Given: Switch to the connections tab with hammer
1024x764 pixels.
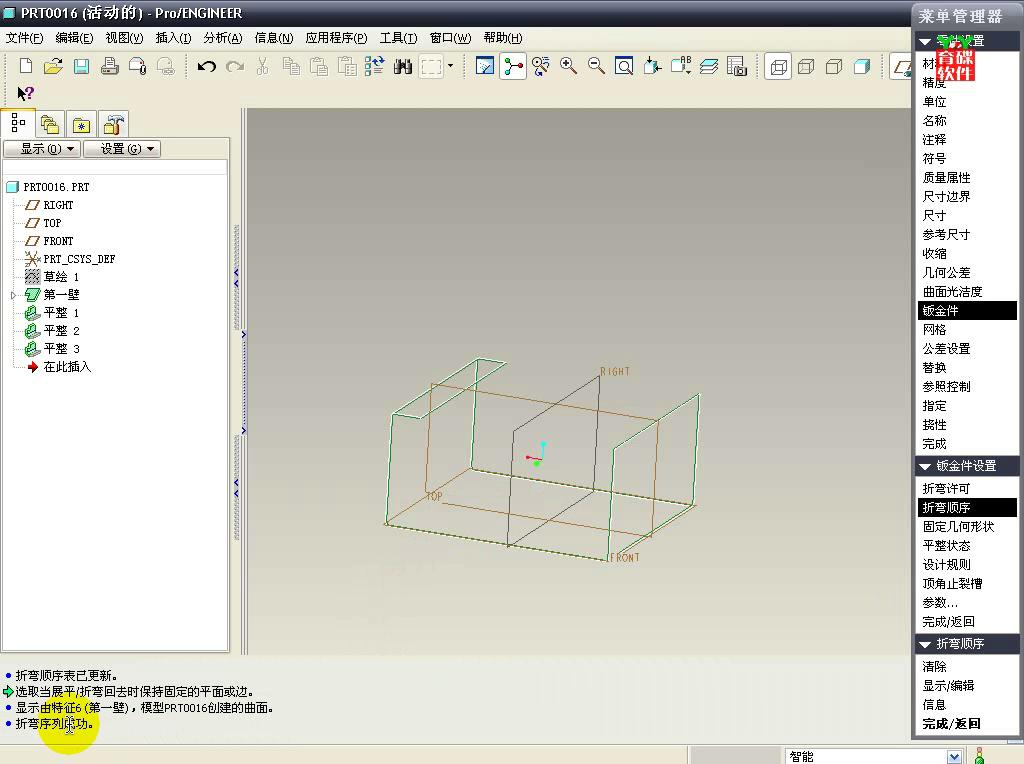Looking at the screenshot, I should (x=114, y=124).
